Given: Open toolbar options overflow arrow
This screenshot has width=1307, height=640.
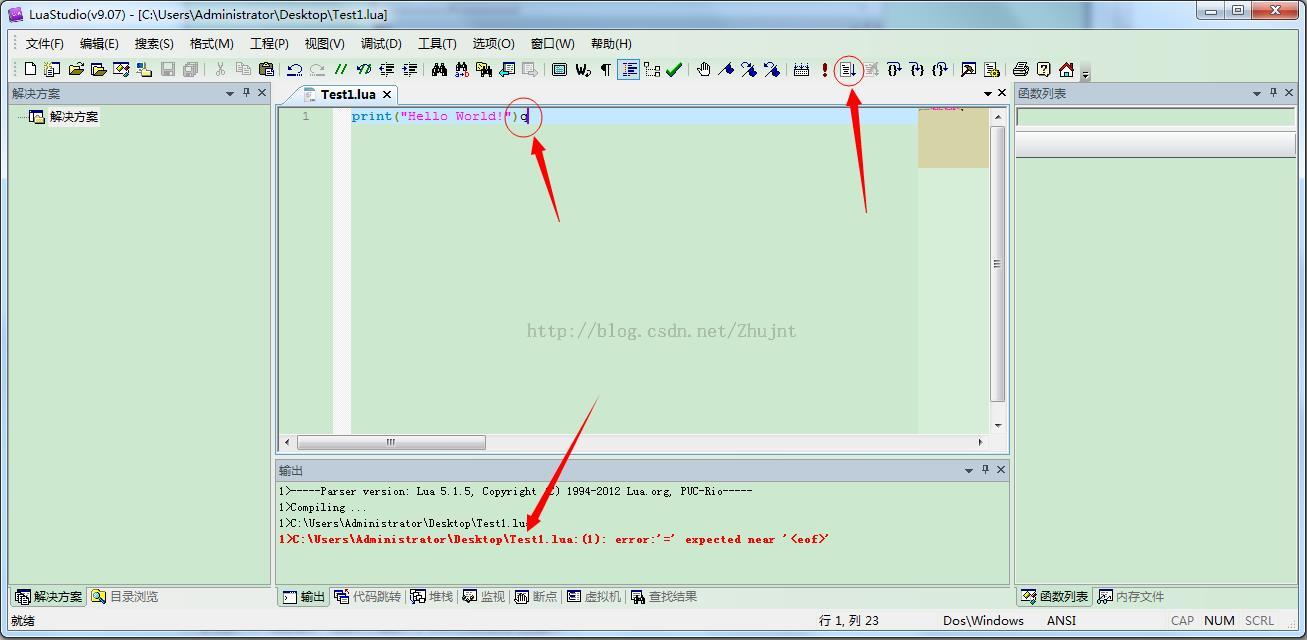Looking at the screenshot, I should pyautogui.click(x=1086, y=72).
